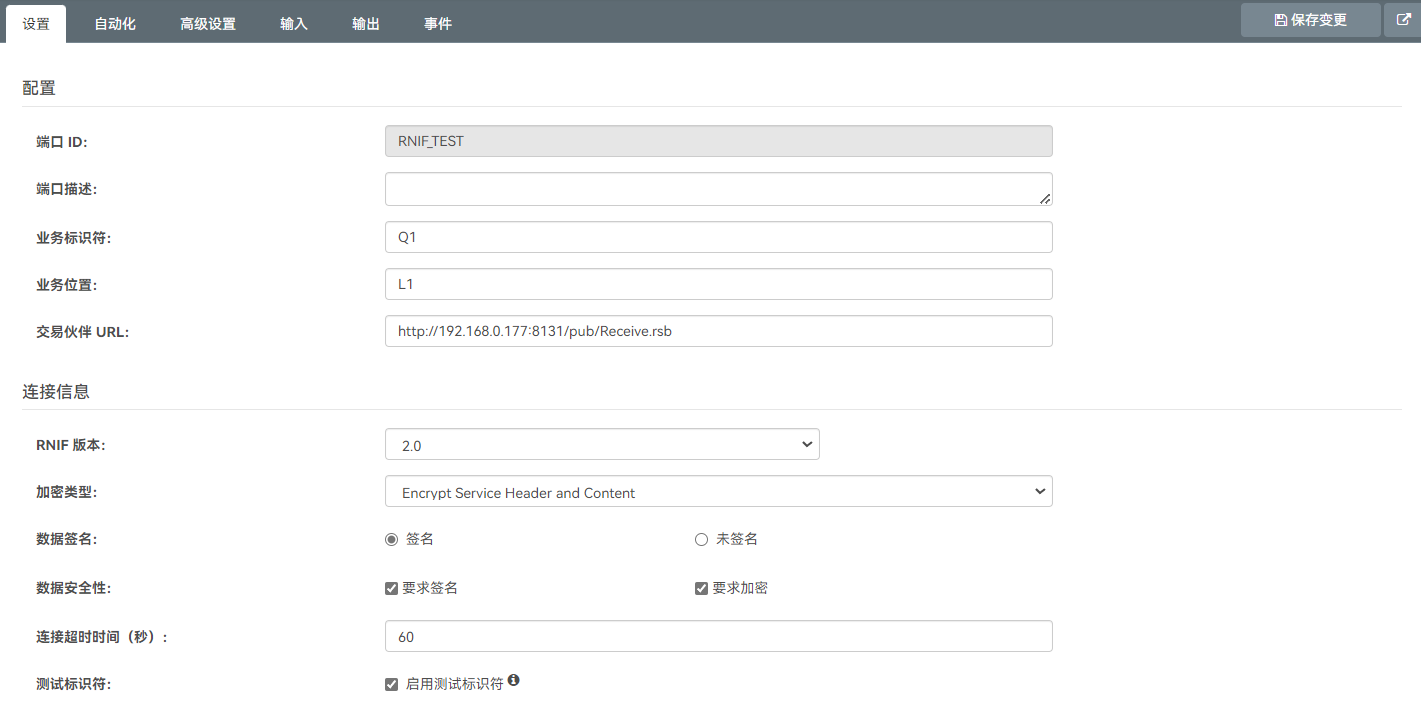1421x708 pixels.
Task: Switch to the 自动化 tab
Action: (x=115, y=24)
